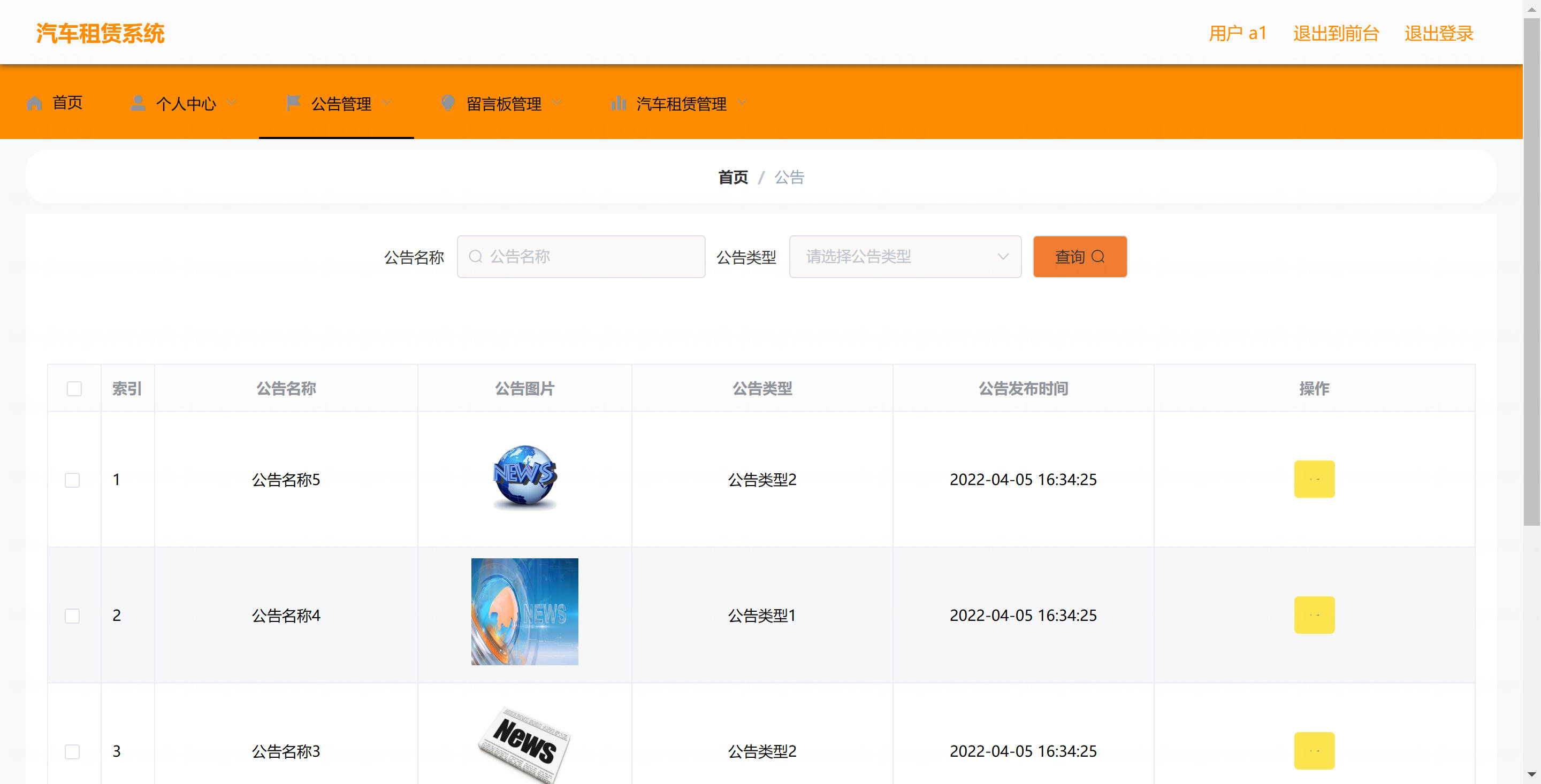Click the bar chart icon beside 汽车租赁管理

pos(619,103)
